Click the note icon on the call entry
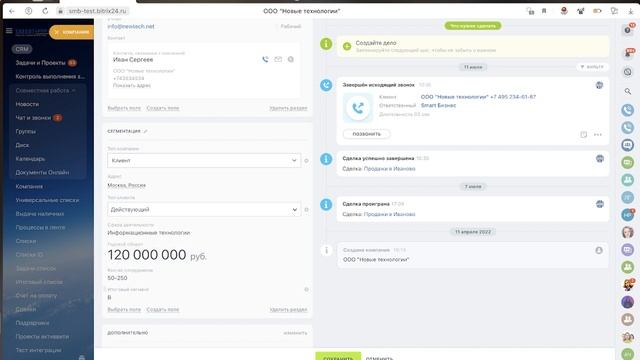The image size is (640, 360). tap(584, 135)
